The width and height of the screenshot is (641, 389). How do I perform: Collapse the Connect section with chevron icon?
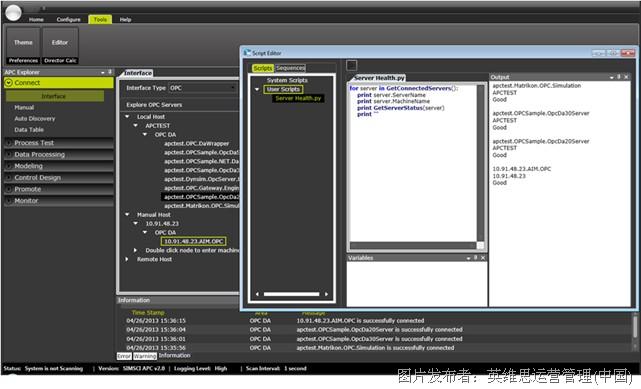[9, 83]
